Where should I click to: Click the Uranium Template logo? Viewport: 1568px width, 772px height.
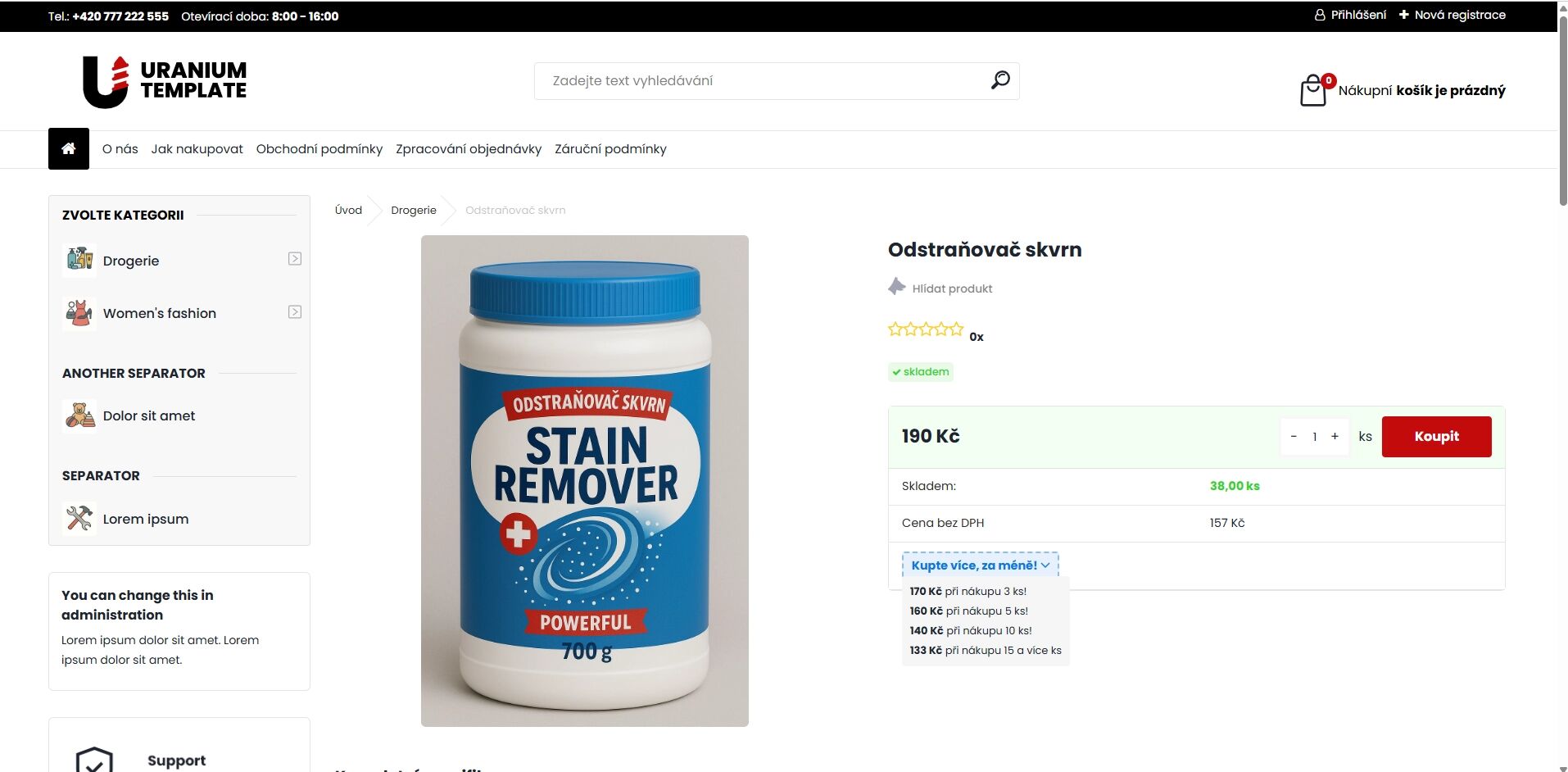click(x=165, y=81)
